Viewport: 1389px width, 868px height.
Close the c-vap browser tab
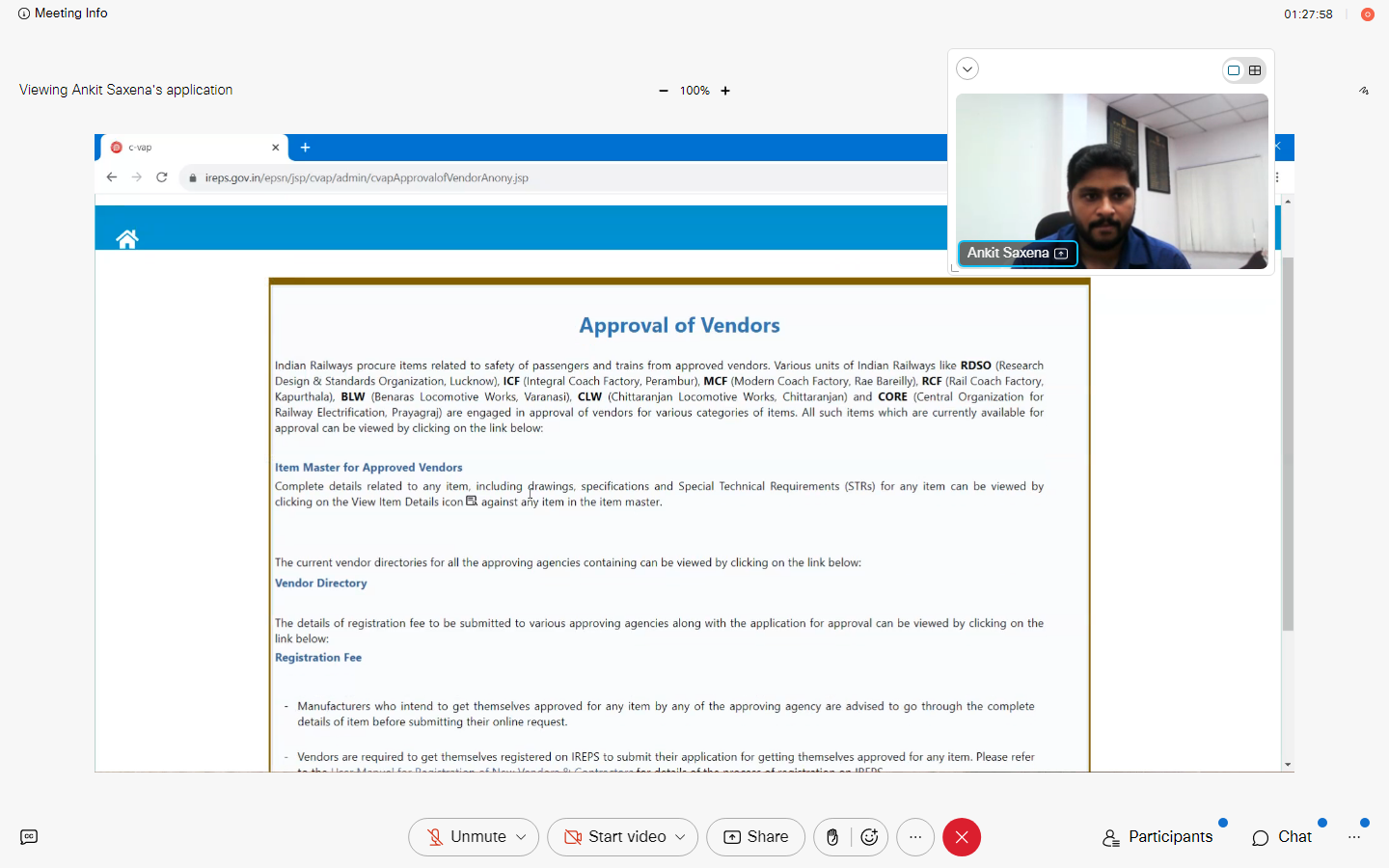(275, 148)
